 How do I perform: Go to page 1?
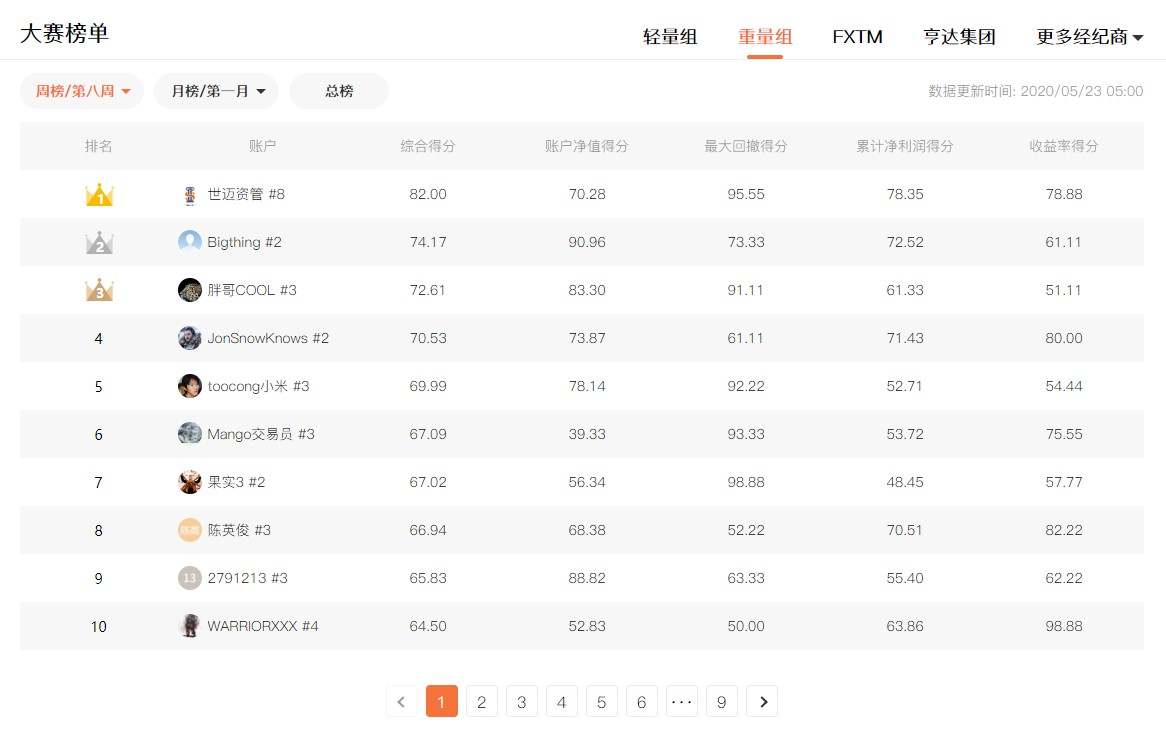tap(442, 702)
